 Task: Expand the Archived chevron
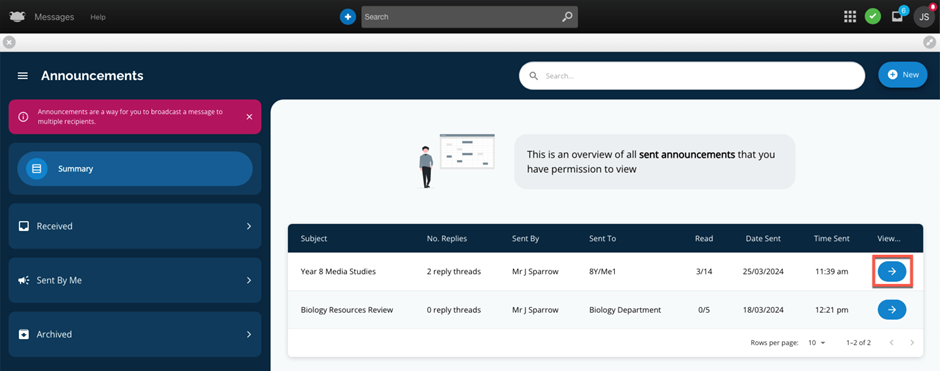249,334
